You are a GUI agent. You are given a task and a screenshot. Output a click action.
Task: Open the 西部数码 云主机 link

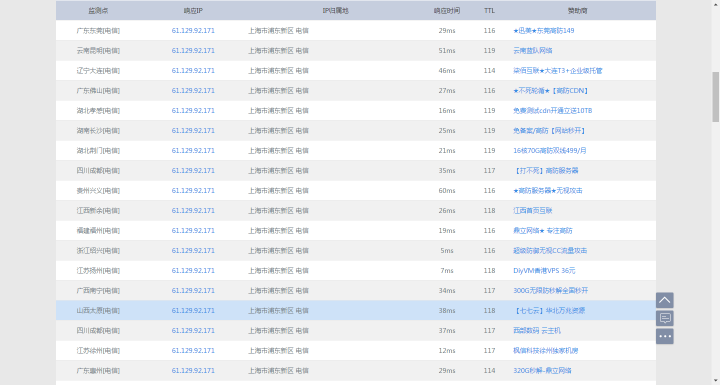[x=536, y=330]
